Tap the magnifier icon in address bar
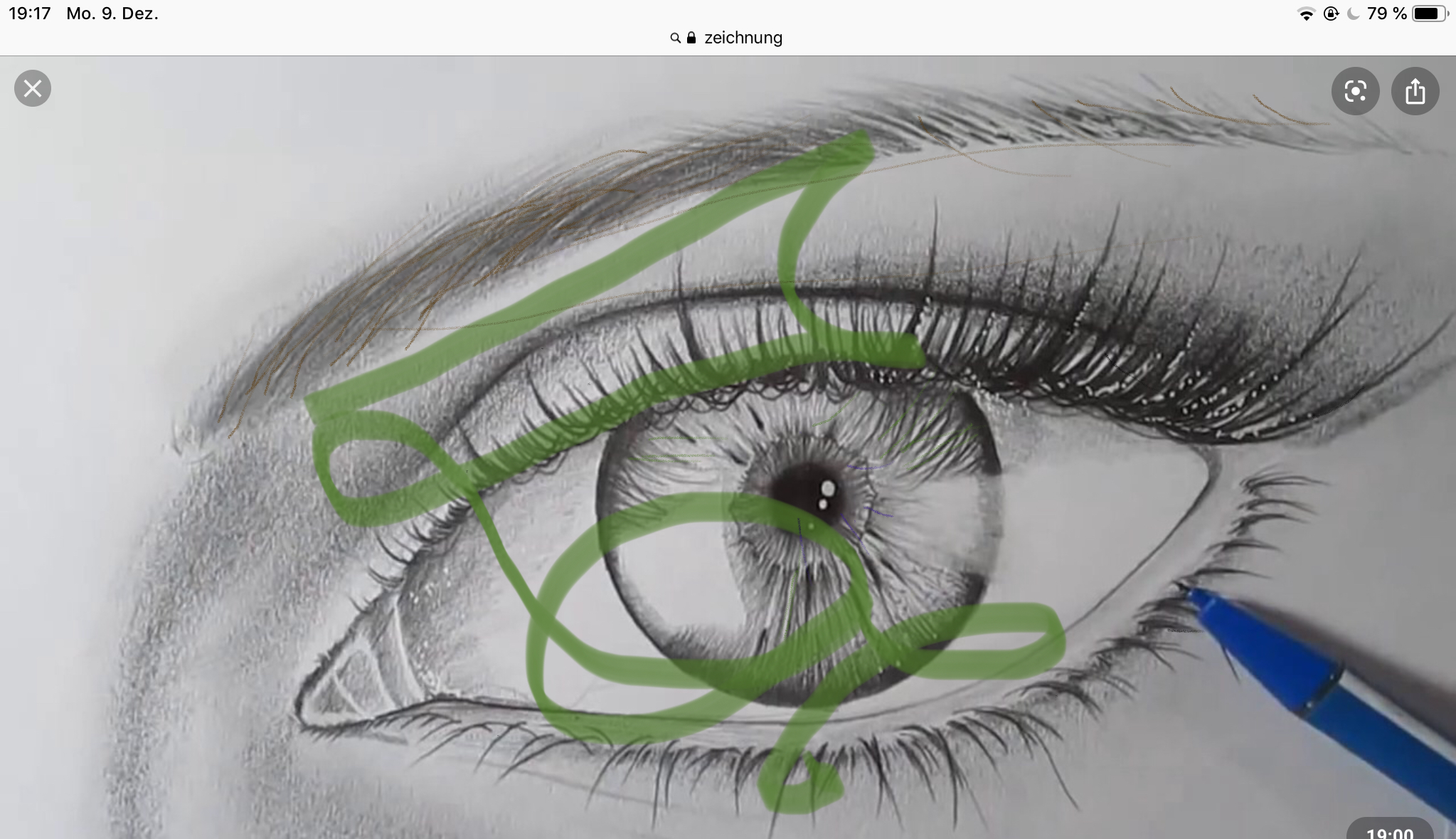 [x=675, y=38]
